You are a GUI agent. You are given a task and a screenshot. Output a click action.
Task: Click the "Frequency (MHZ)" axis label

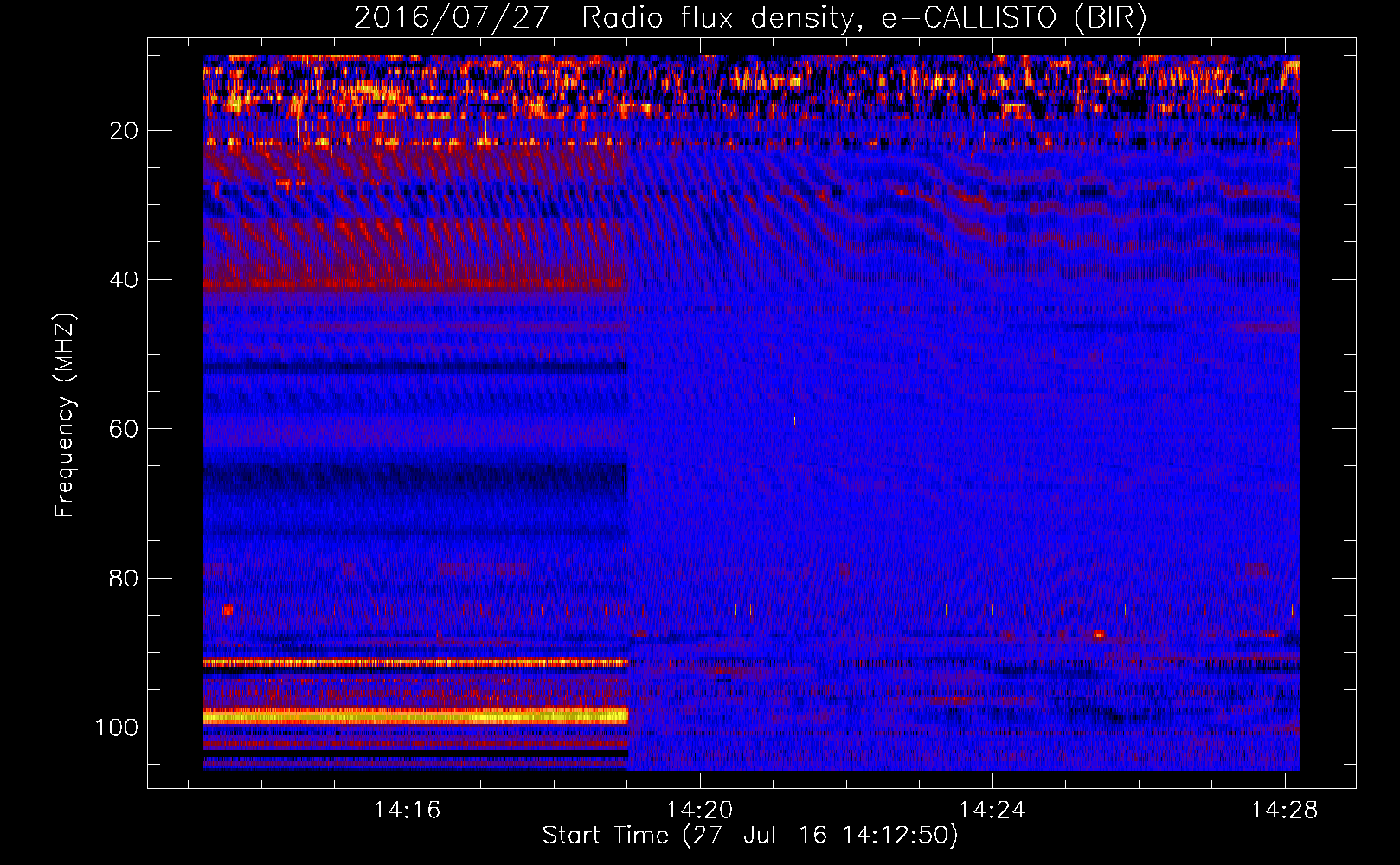click(x=65, y=414)
